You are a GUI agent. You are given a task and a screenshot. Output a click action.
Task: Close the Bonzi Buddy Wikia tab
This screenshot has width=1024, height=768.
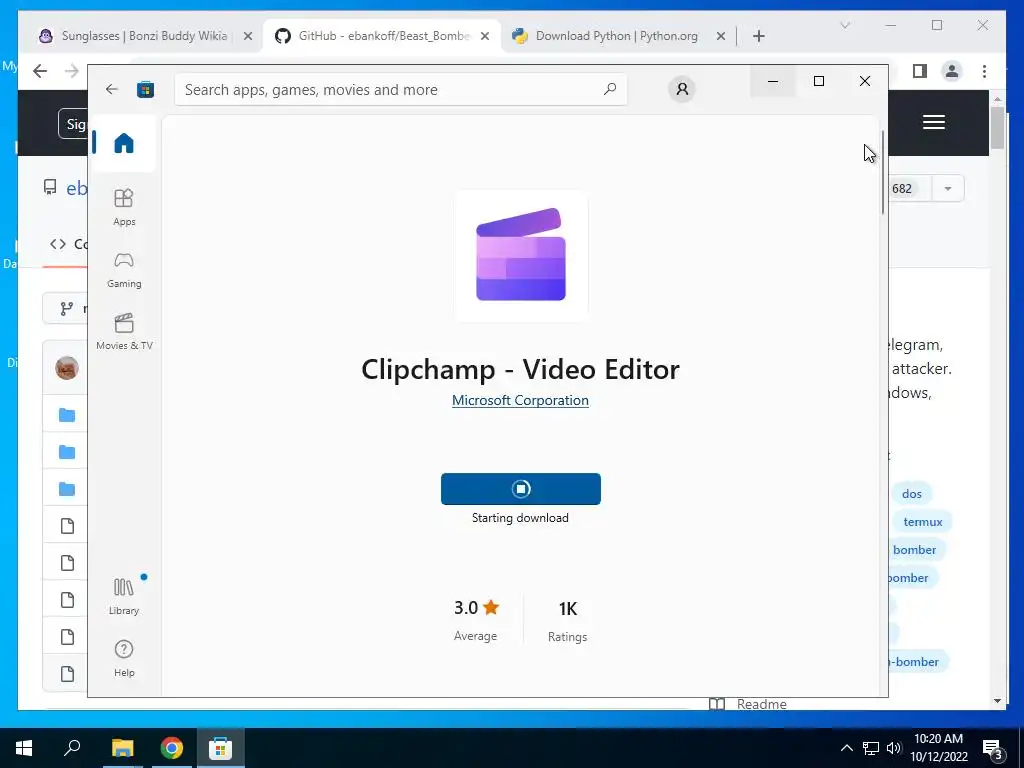pyautogui.click(x=248, y=37)
